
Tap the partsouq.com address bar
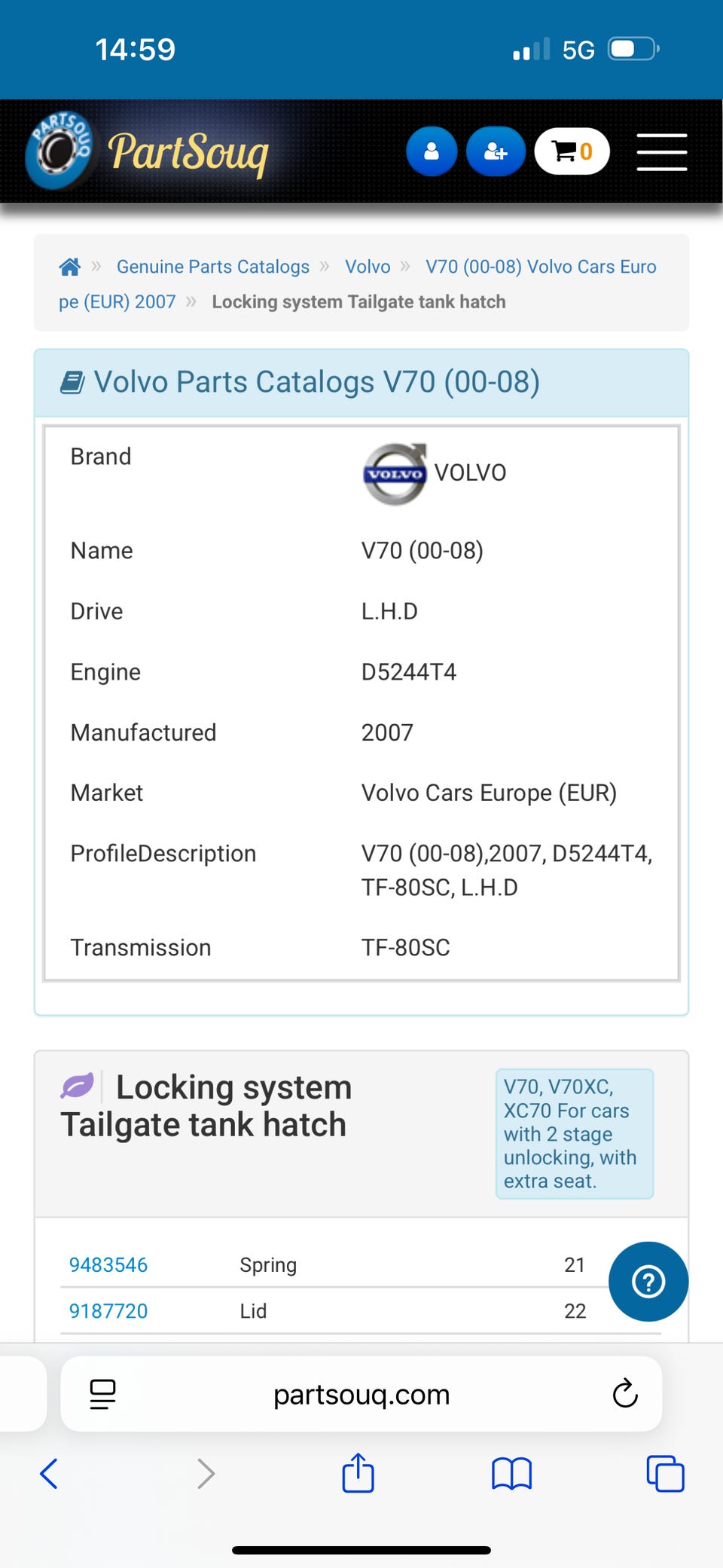361,1395
